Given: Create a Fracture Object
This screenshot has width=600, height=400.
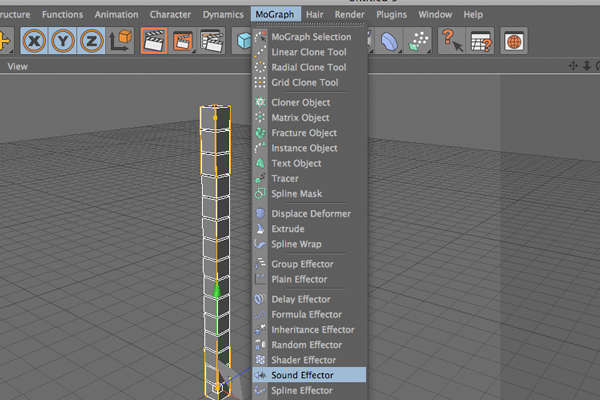Looking at the screenshot, I should pos(310,133).
